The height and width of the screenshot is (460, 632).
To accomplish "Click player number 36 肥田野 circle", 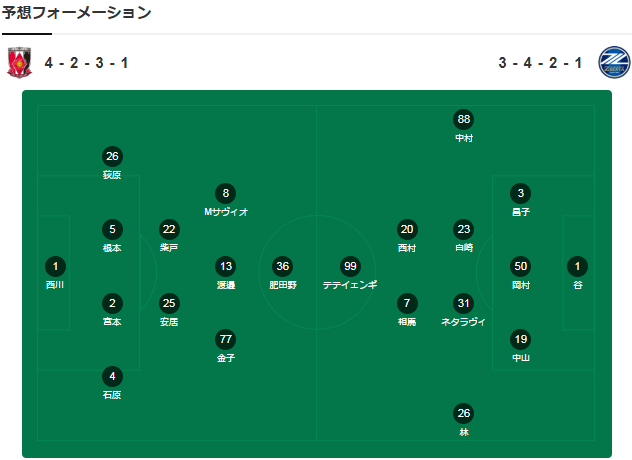I will click(x=283, y=266).
